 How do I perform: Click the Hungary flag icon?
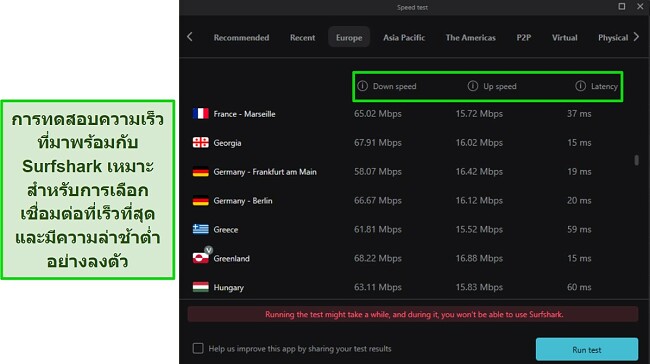click(x=201, y=287)
